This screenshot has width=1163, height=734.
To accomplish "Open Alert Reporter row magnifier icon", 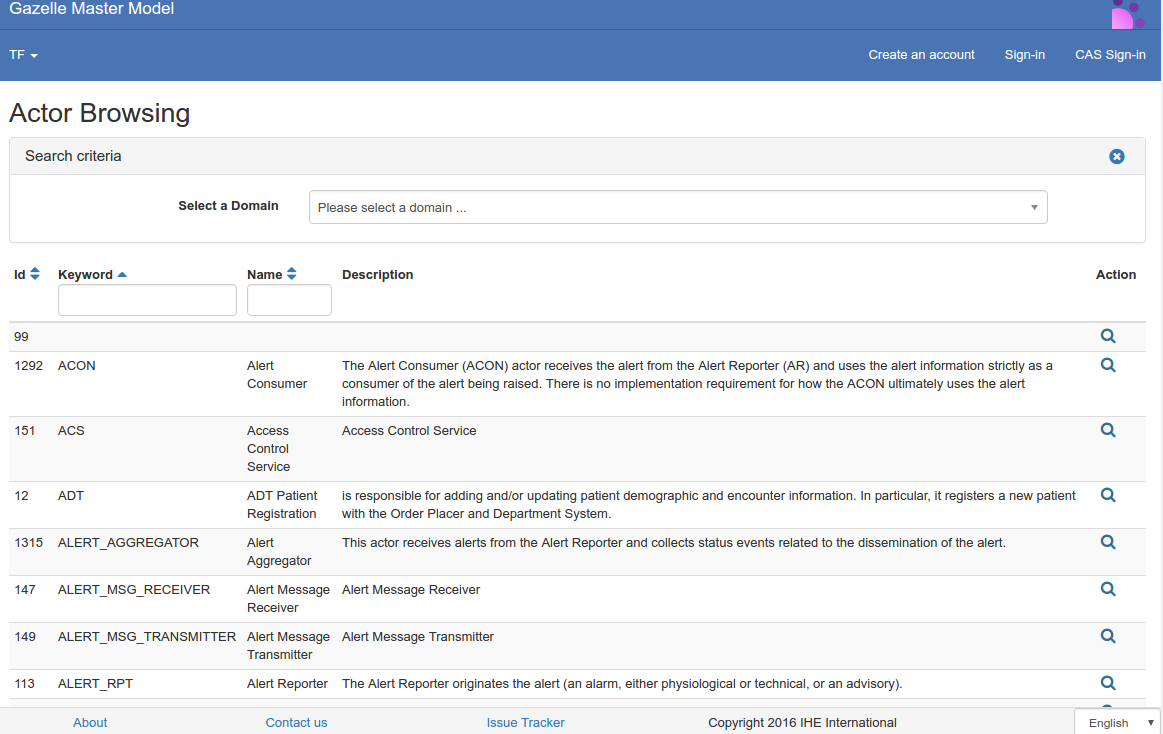I will 1107,683.
